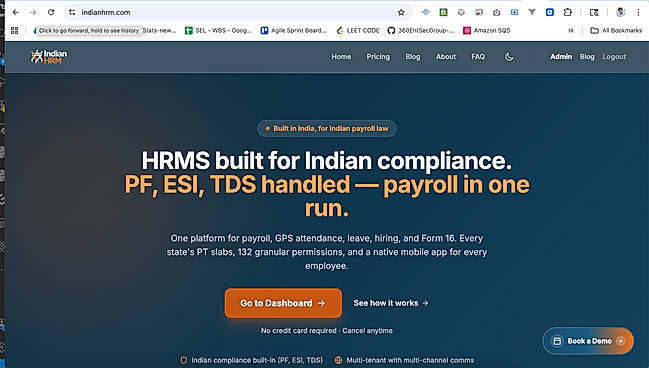This screenshot has height=368, width=649.
Task: Open site information icon in address bar
Action: (x=72, y=12)
